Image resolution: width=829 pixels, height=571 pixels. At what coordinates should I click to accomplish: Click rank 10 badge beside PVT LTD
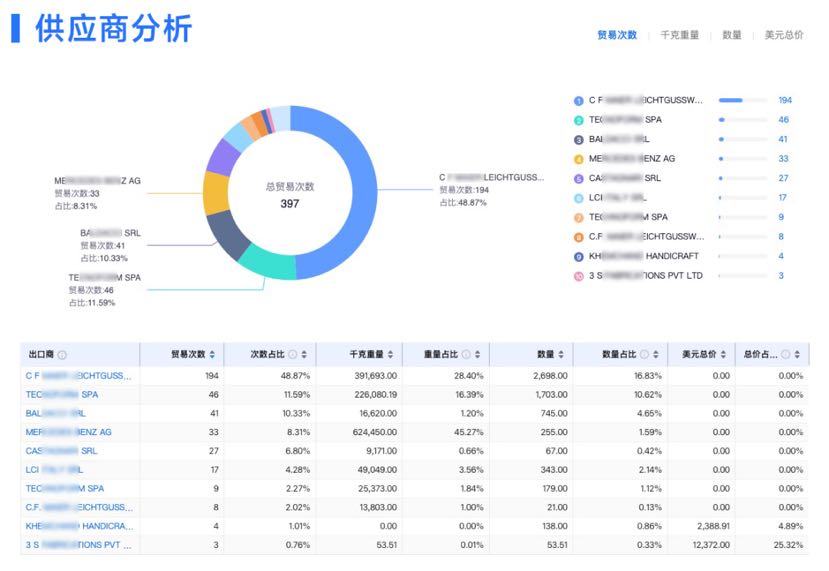click(578, 276)
